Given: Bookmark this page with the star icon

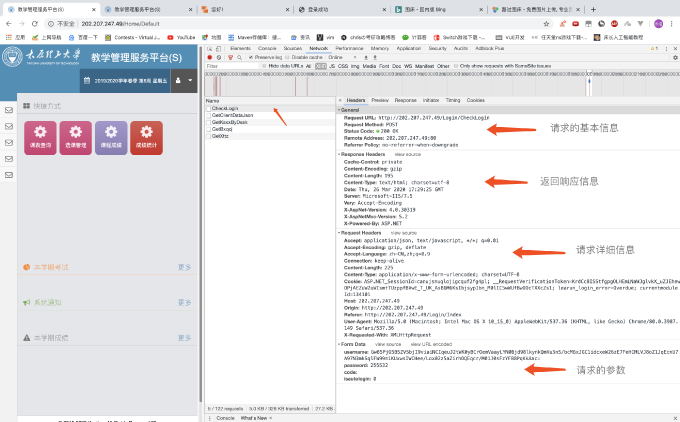Looking at the screenshot, I should [546, 24].
